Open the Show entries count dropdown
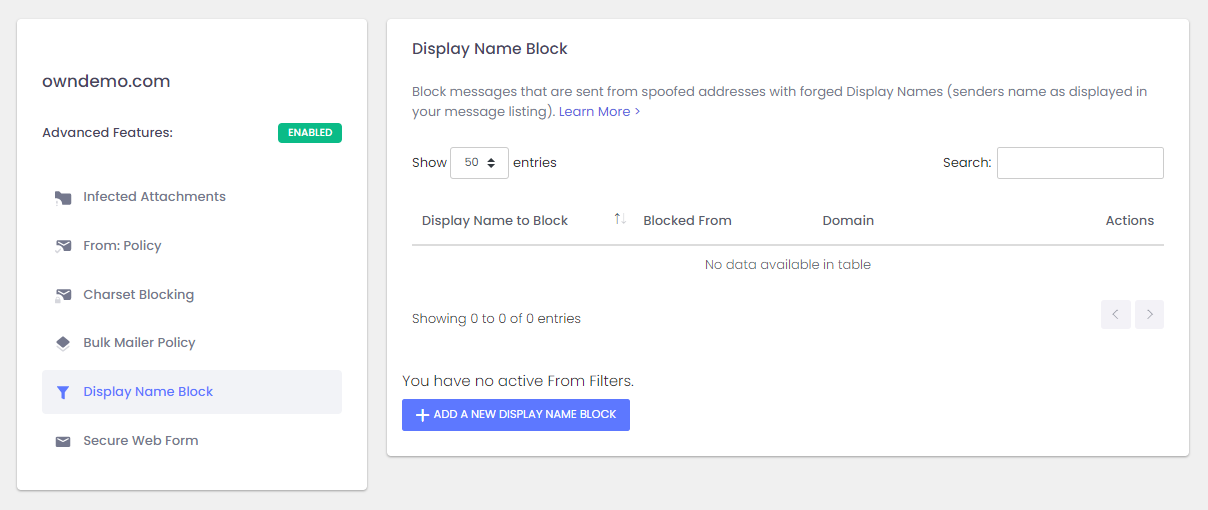 [479, 163]
